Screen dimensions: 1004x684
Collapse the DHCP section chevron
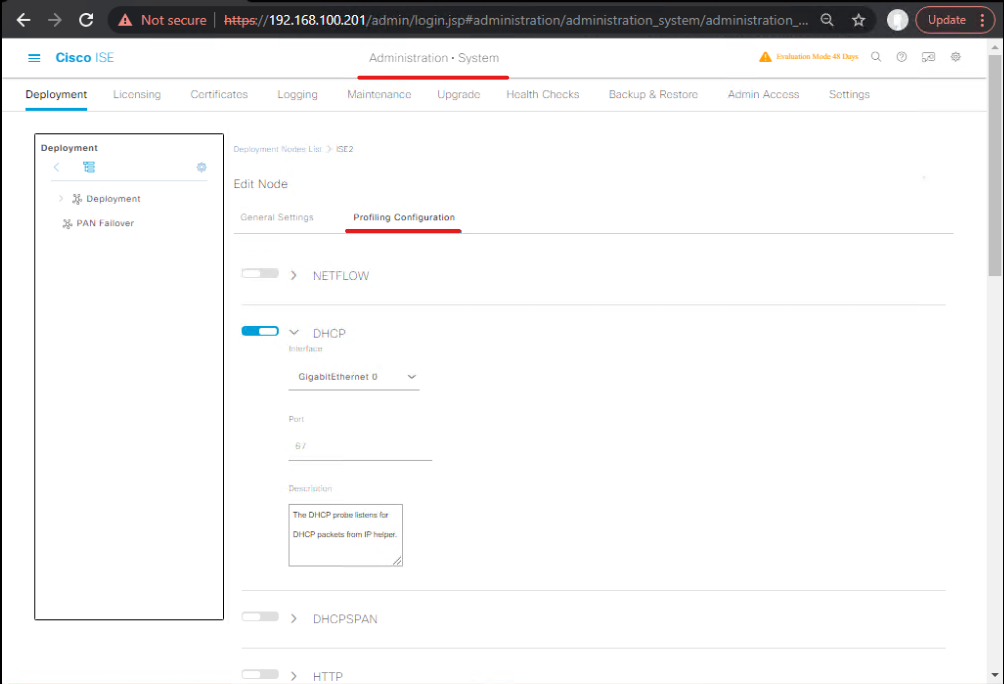pyautogui.click(x=294, y=332)
